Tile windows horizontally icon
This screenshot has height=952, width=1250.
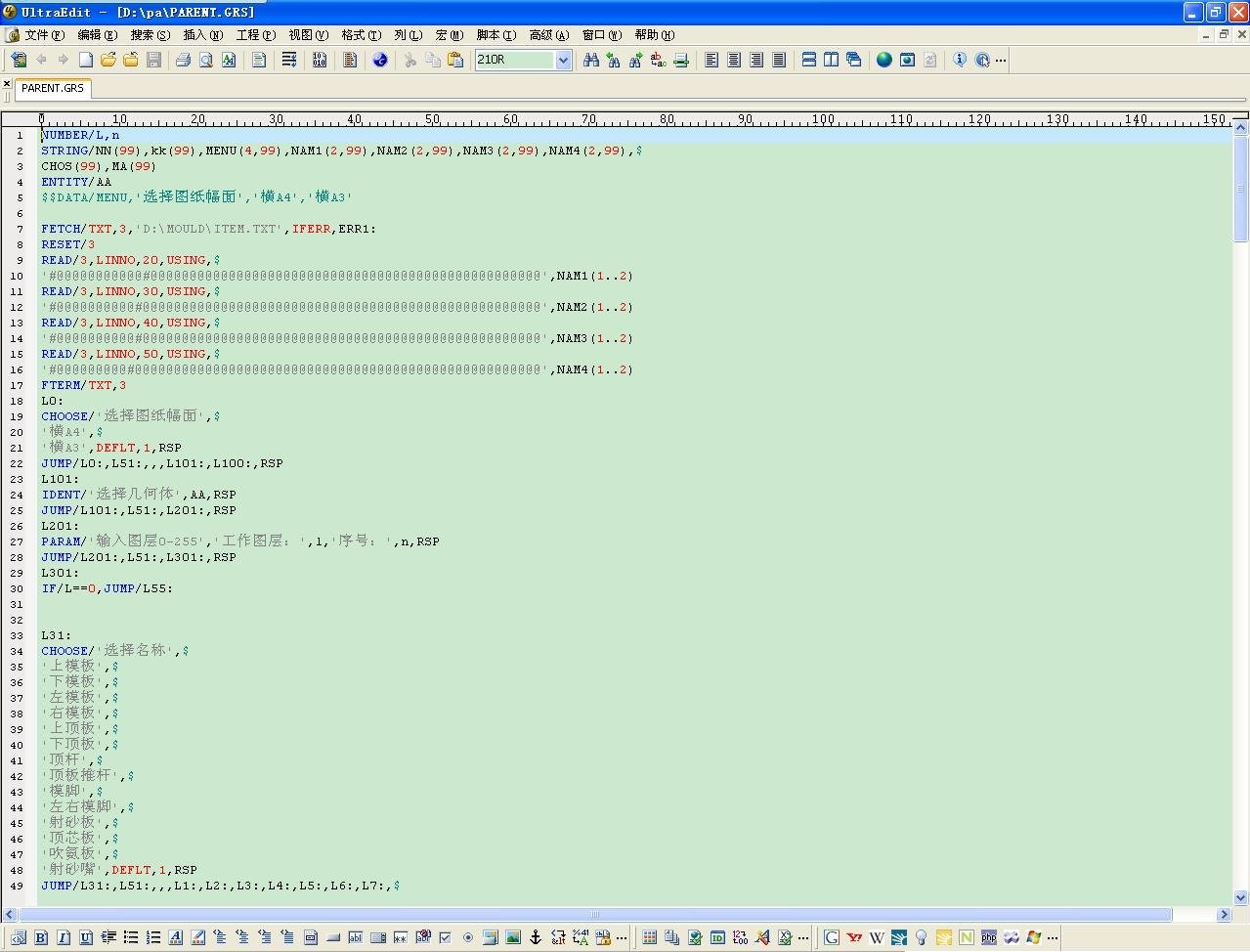click(x=809, y=60)
